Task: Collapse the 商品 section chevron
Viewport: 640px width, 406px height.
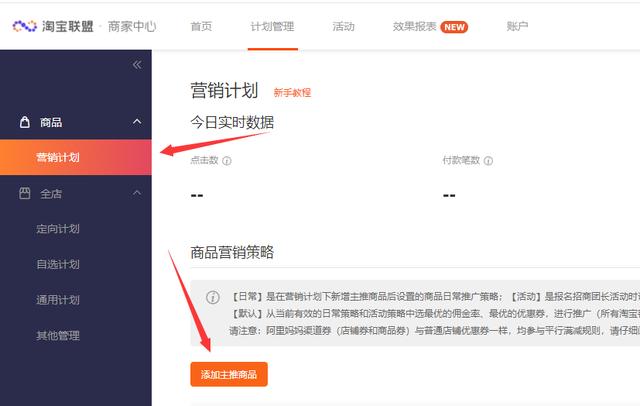Action: coord(137,122)
